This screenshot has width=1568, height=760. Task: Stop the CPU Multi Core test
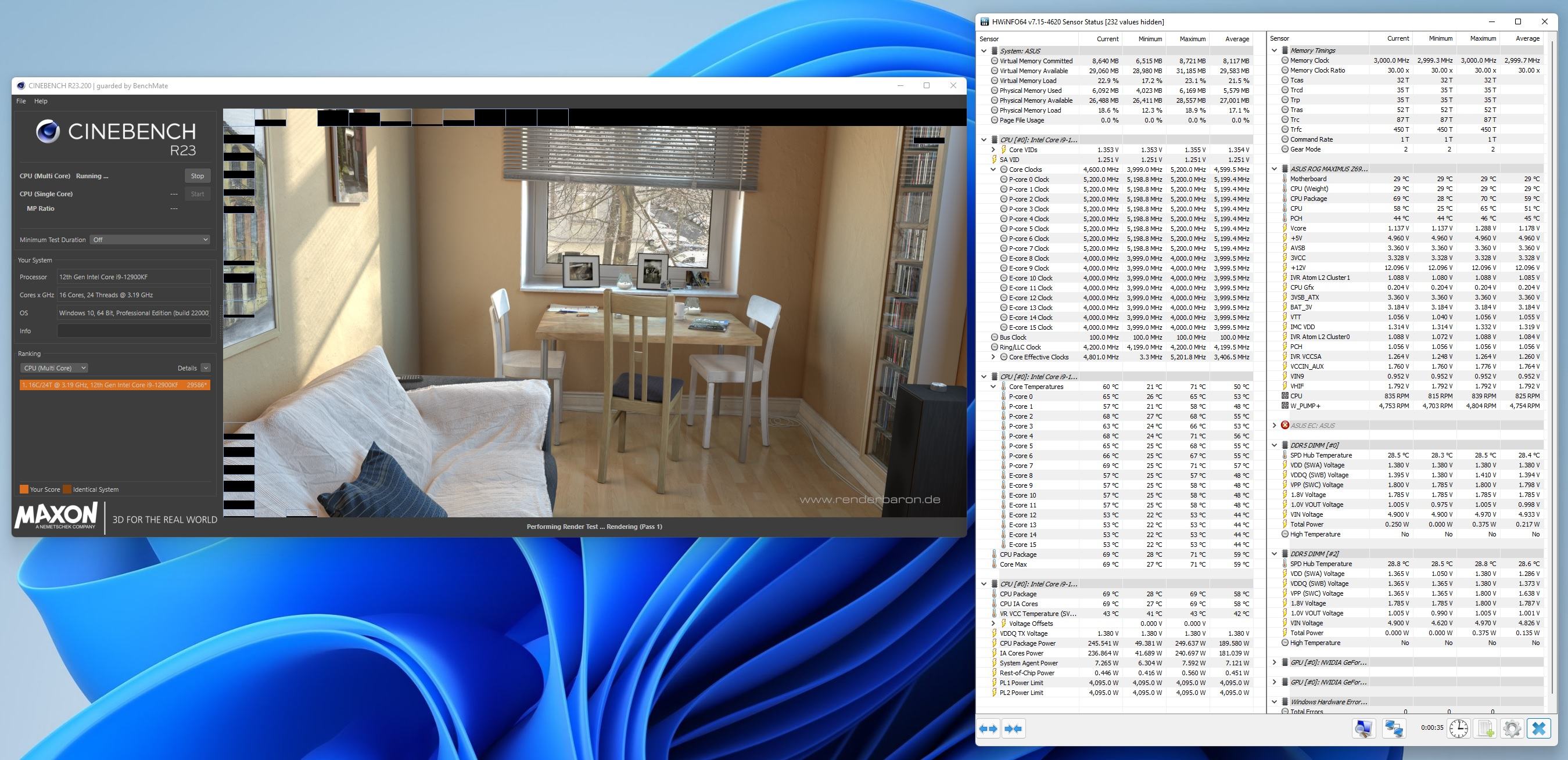197,176
